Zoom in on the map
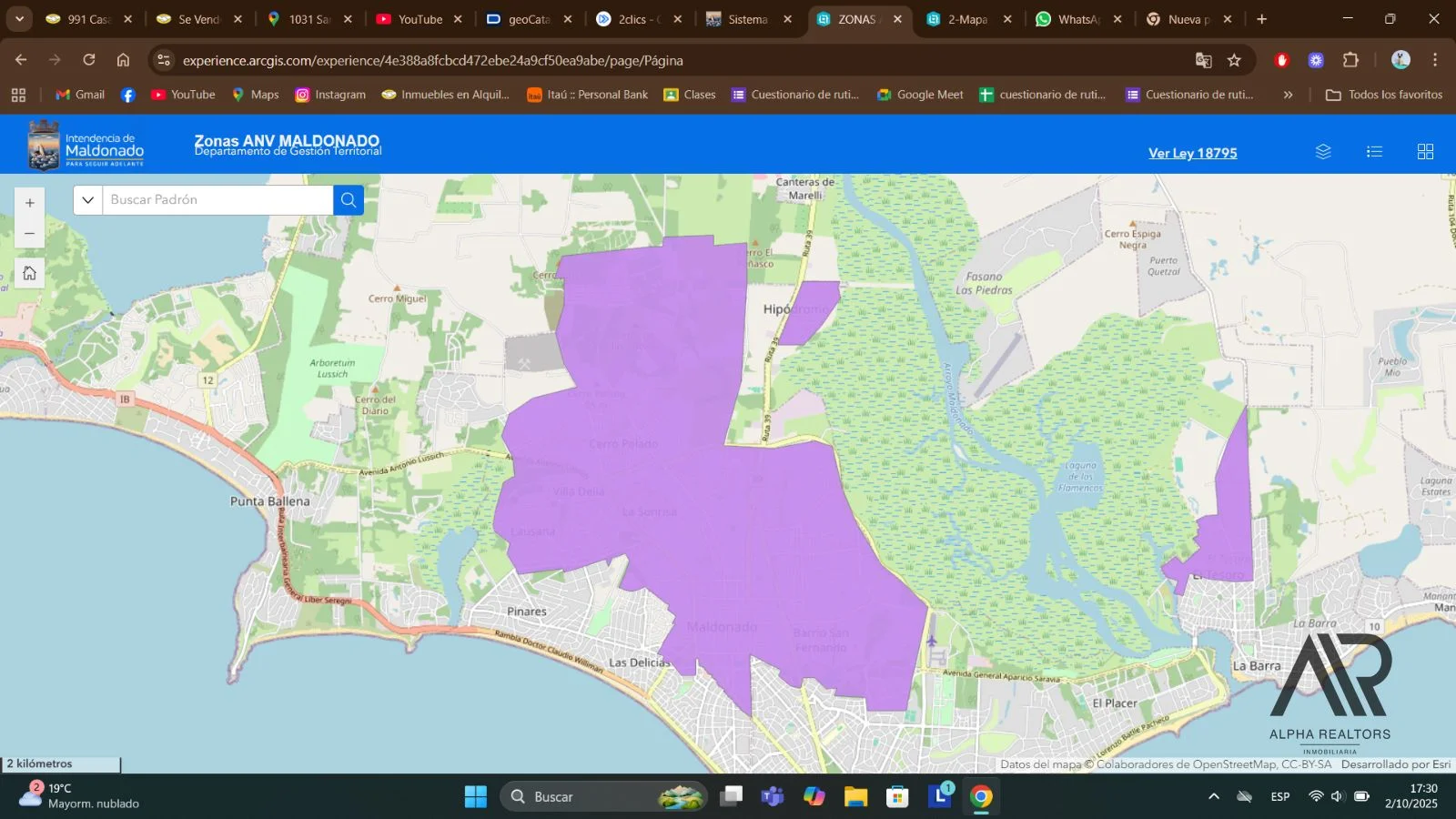 tap(30, 203)
